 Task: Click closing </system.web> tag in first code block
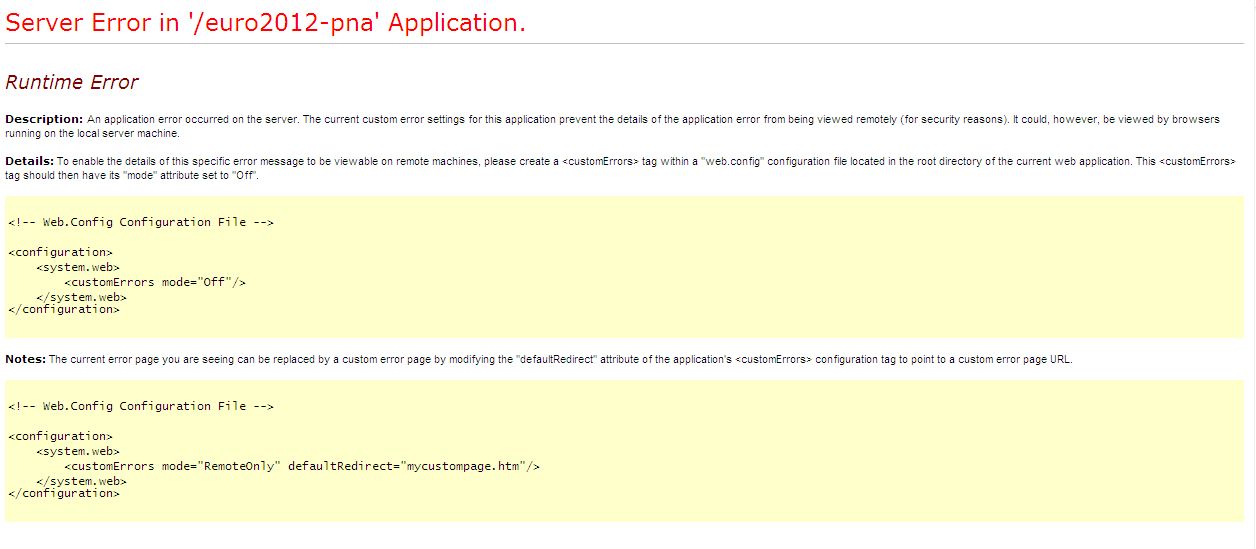click(x=81, y=297)
